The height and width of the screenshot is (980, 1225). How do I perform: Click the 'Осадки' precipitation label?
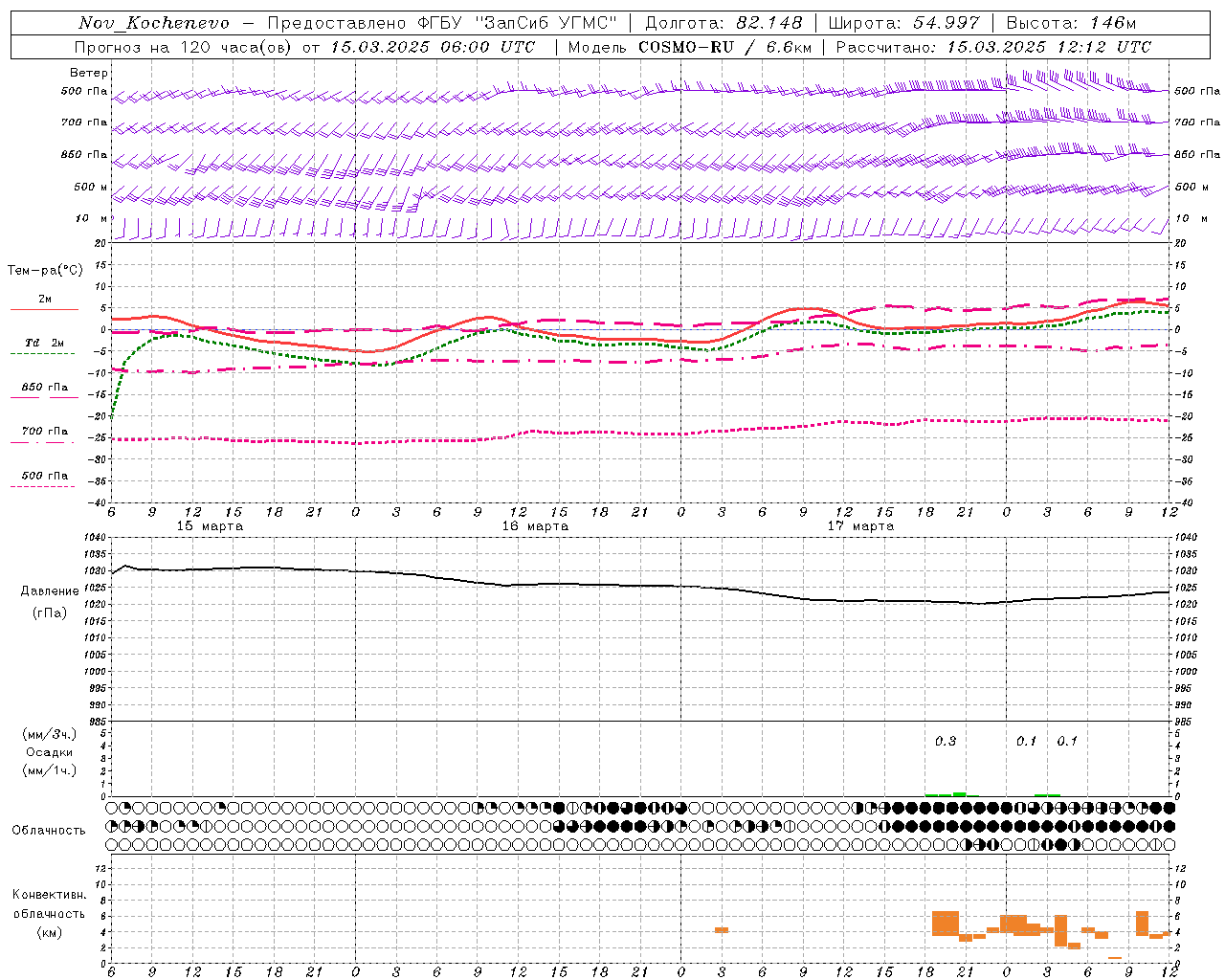(50, 752)
